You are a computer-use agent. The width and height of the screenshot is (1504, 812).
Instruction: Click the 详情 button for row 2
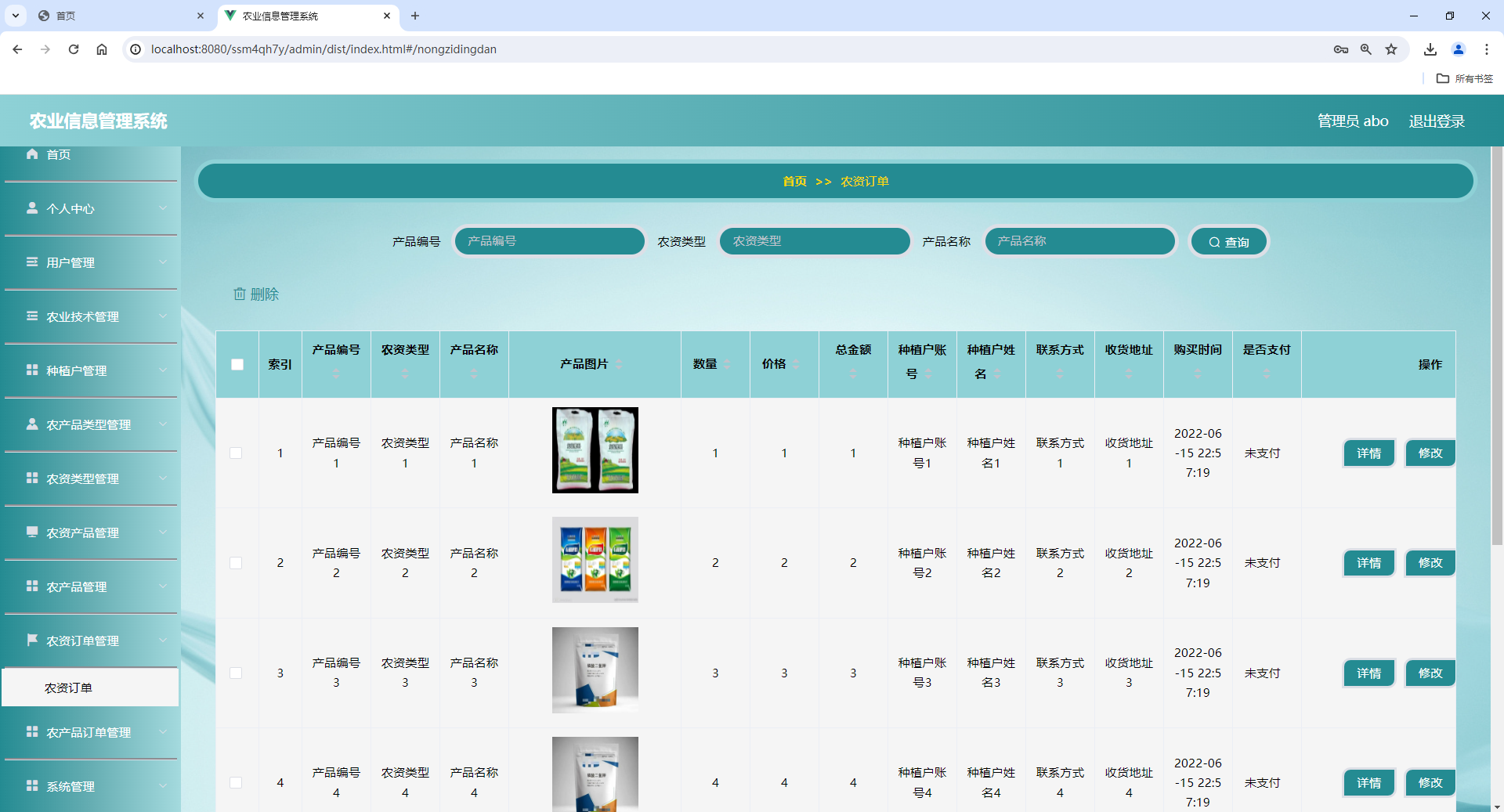1368,562
